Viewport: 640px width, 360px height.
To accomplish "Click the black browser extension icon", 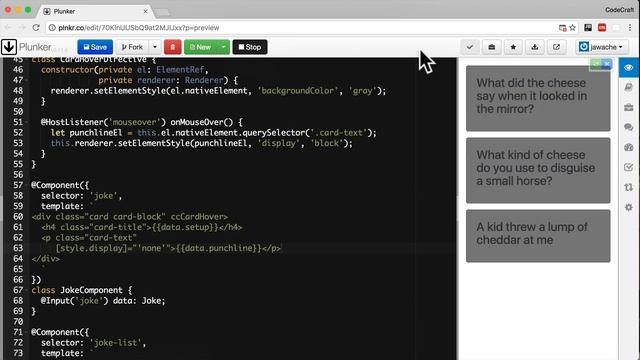I will click(x=588, y=28).
